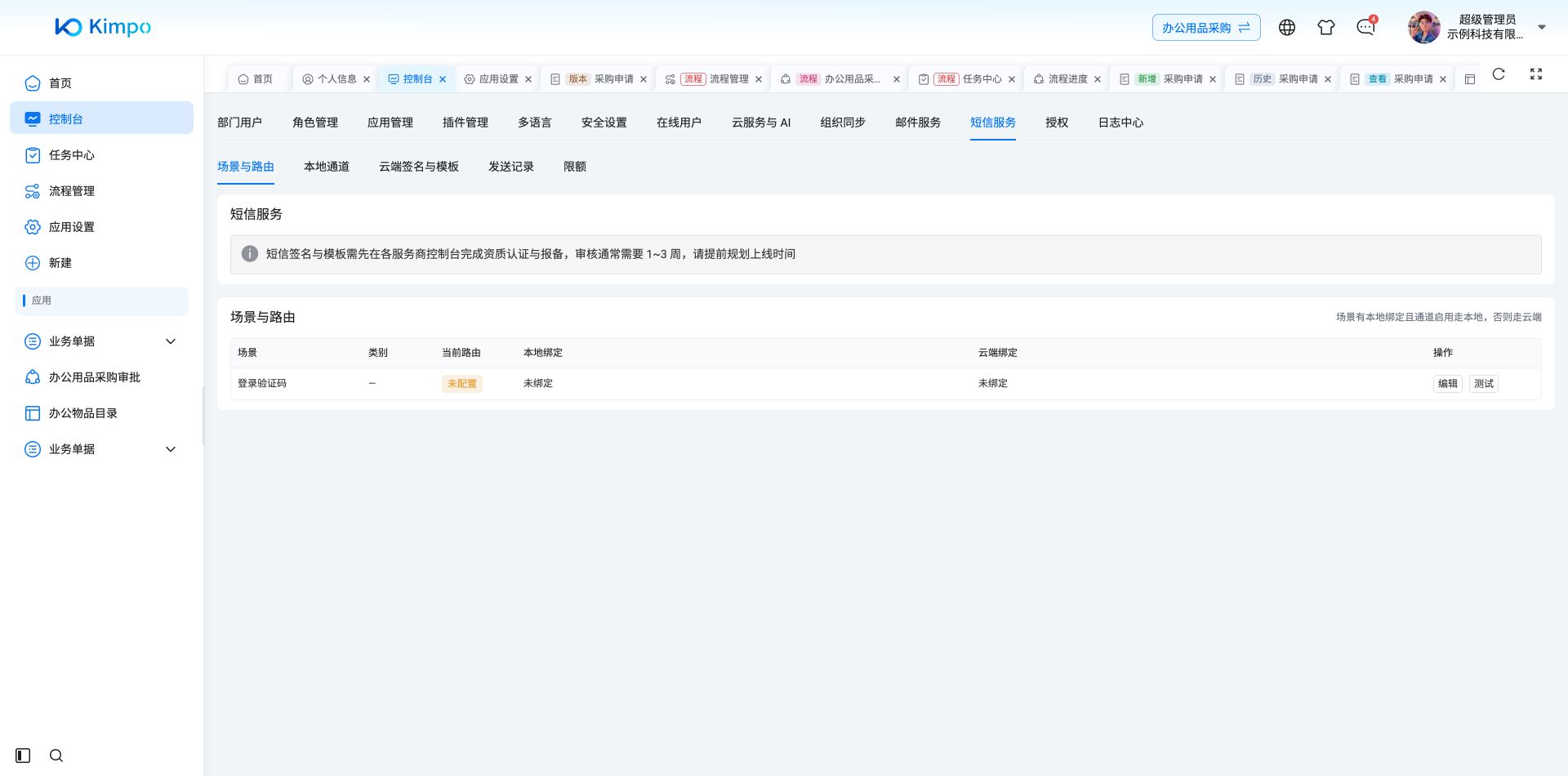Screen dimensions: 1568x776
Task: Click the user avatar picture
Action: [x=1423, y=28]
